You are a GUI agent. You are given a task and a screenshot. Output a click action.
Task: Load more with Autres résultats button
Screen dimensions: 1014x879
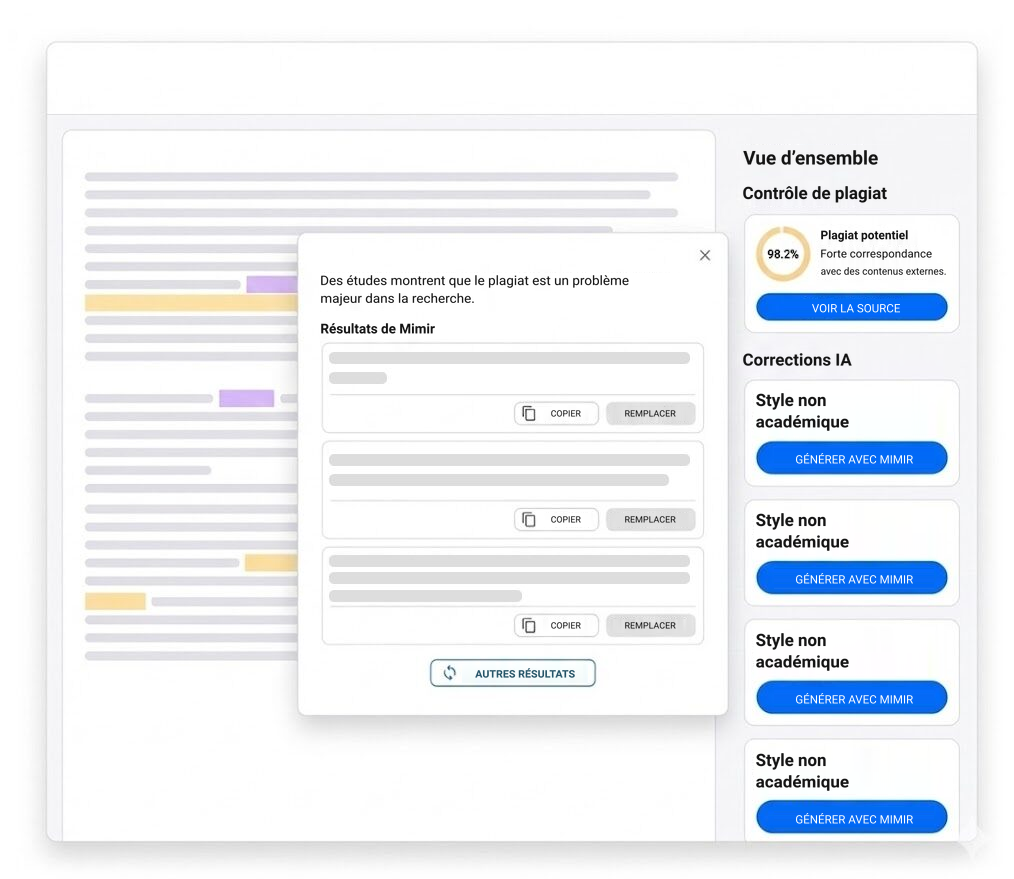coord(513,673)
